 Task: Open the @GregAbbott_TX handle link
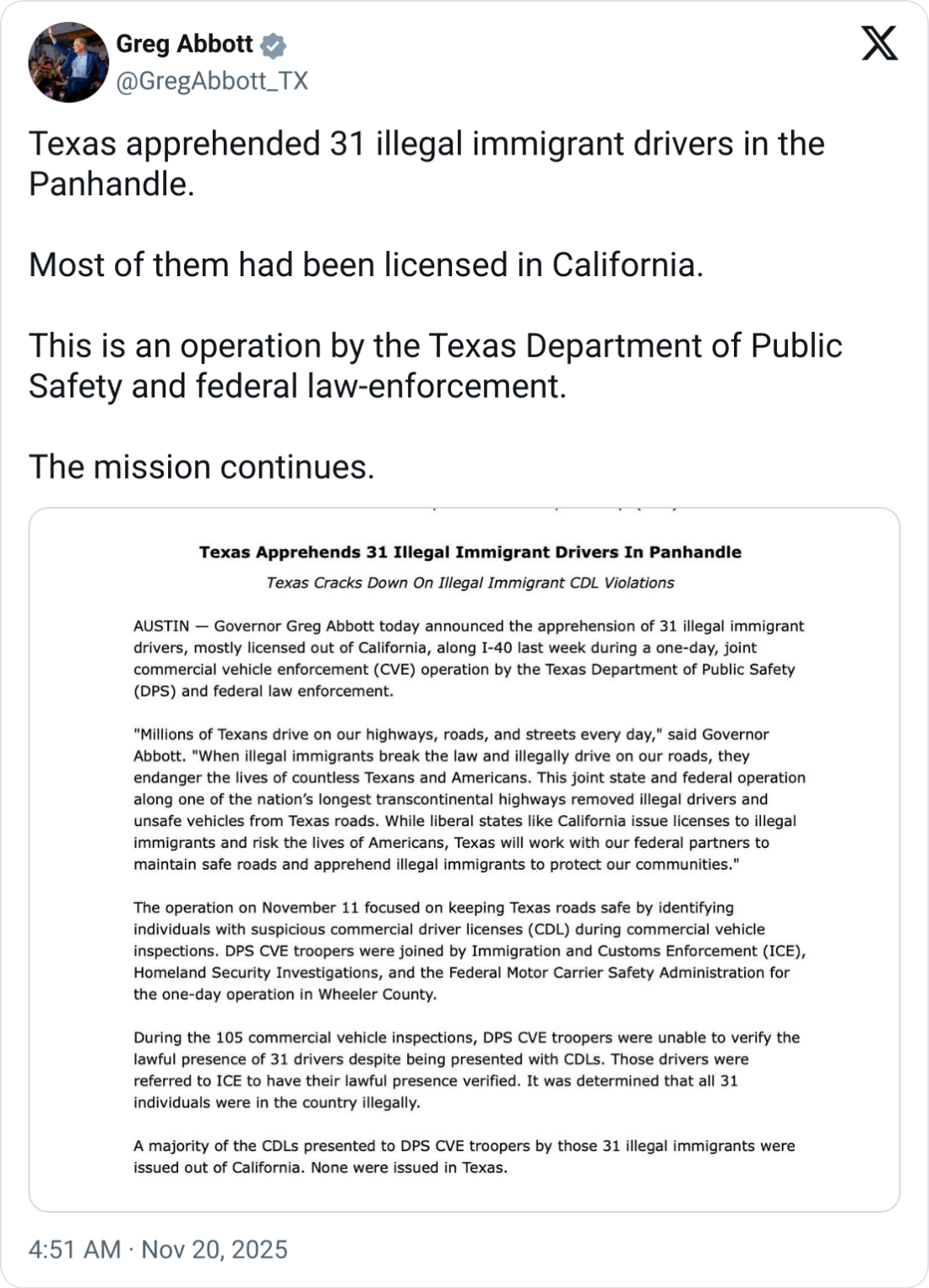(x=211, y=81)
